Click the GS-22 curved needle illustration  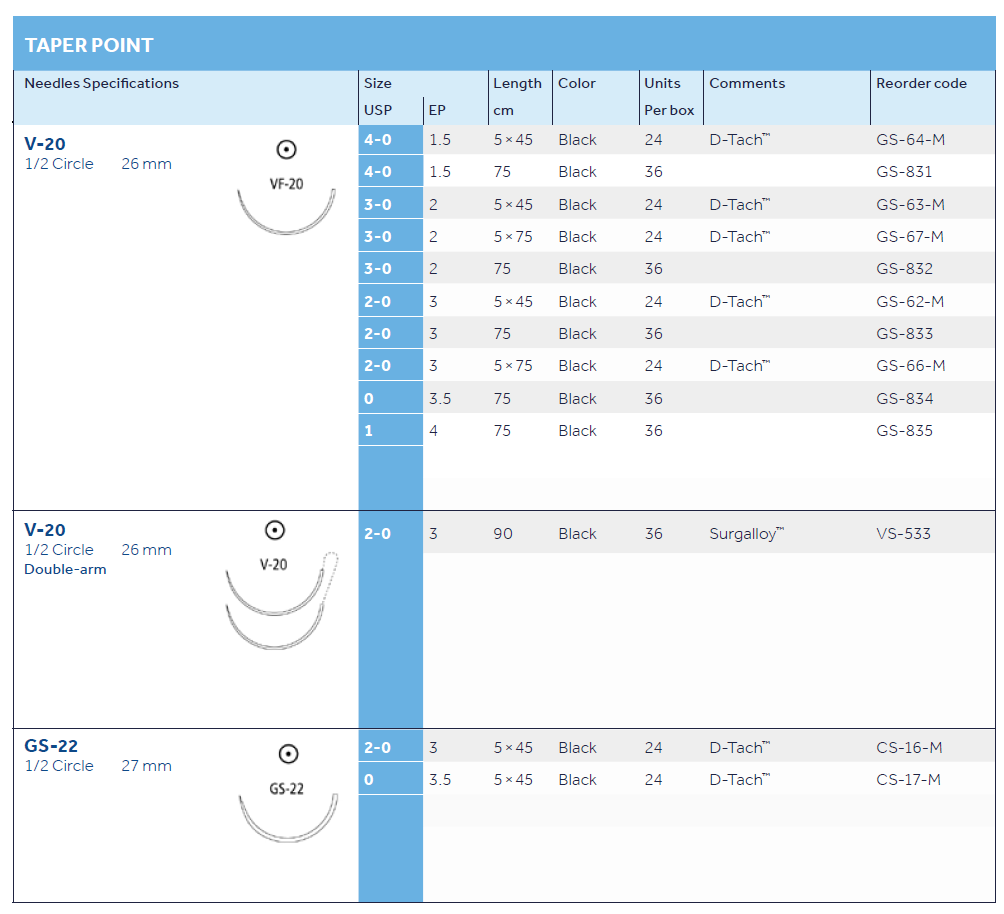tap(289, 820)
